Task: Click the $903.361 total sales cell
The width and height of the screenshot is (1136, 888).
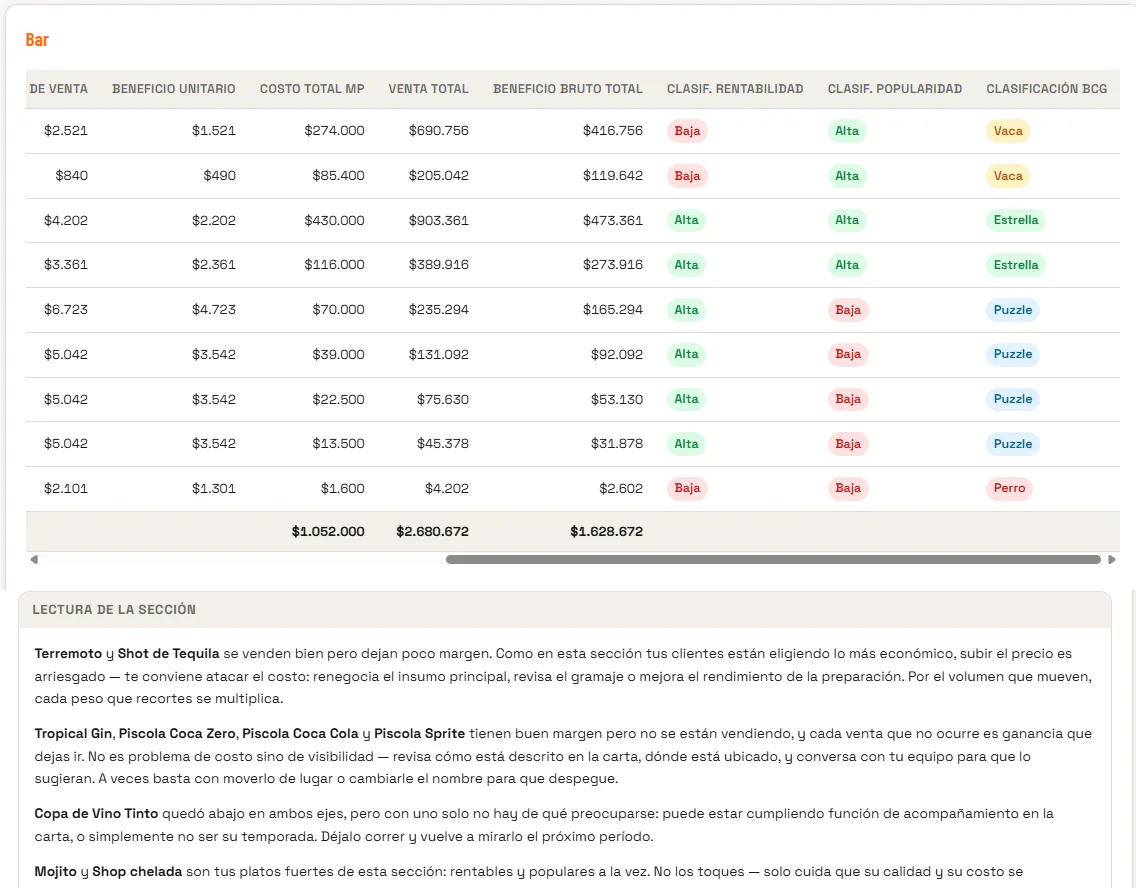Action: (x=438, y=220)
